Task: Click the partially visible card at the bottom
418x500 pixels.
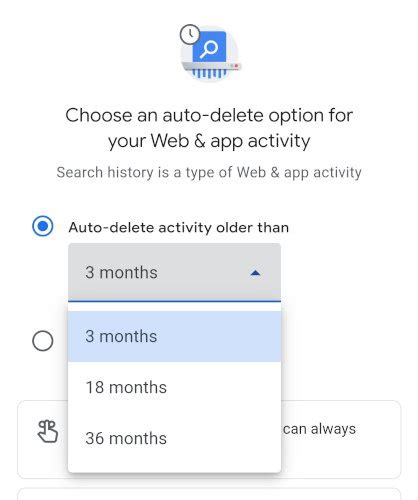Action: pos(209,494)
